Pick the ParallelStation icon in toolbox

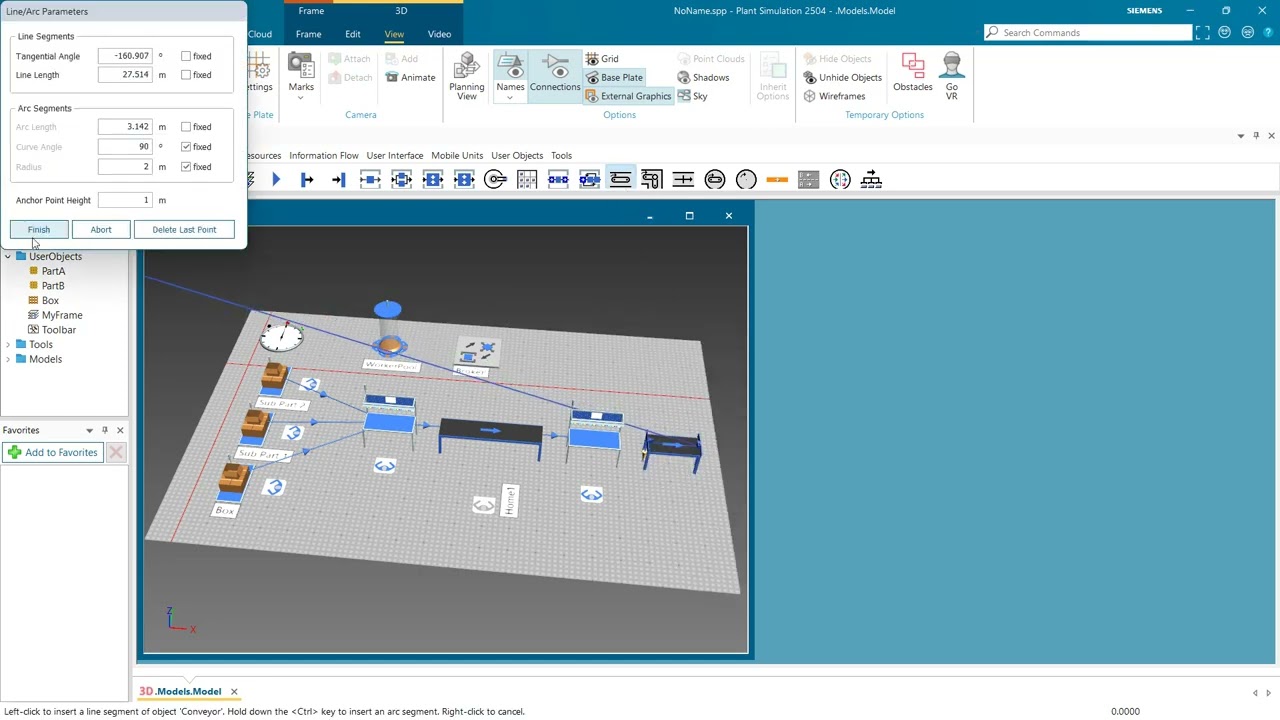click(x=401, y=179)
